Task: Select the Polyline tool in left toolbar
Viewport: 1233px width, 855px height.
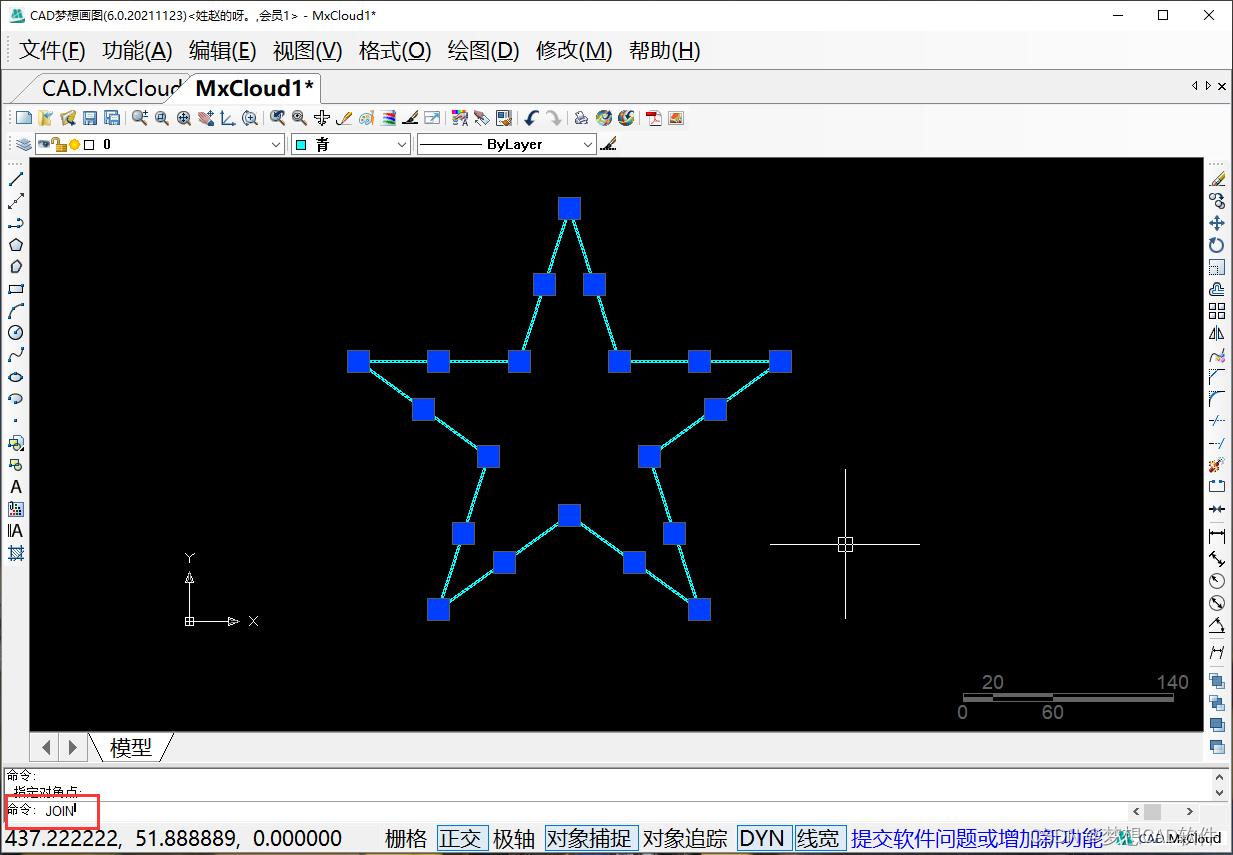Action: click(16, 223)
